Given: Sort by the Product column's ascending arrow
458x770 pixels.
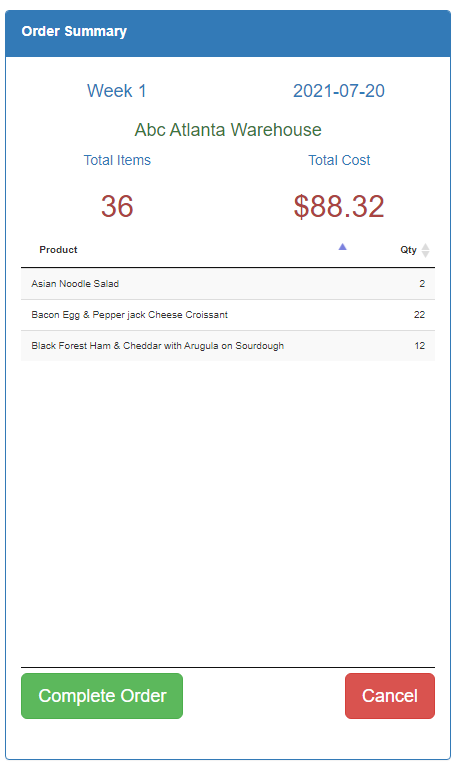Looking at the screenshot, I should [343, 247].
